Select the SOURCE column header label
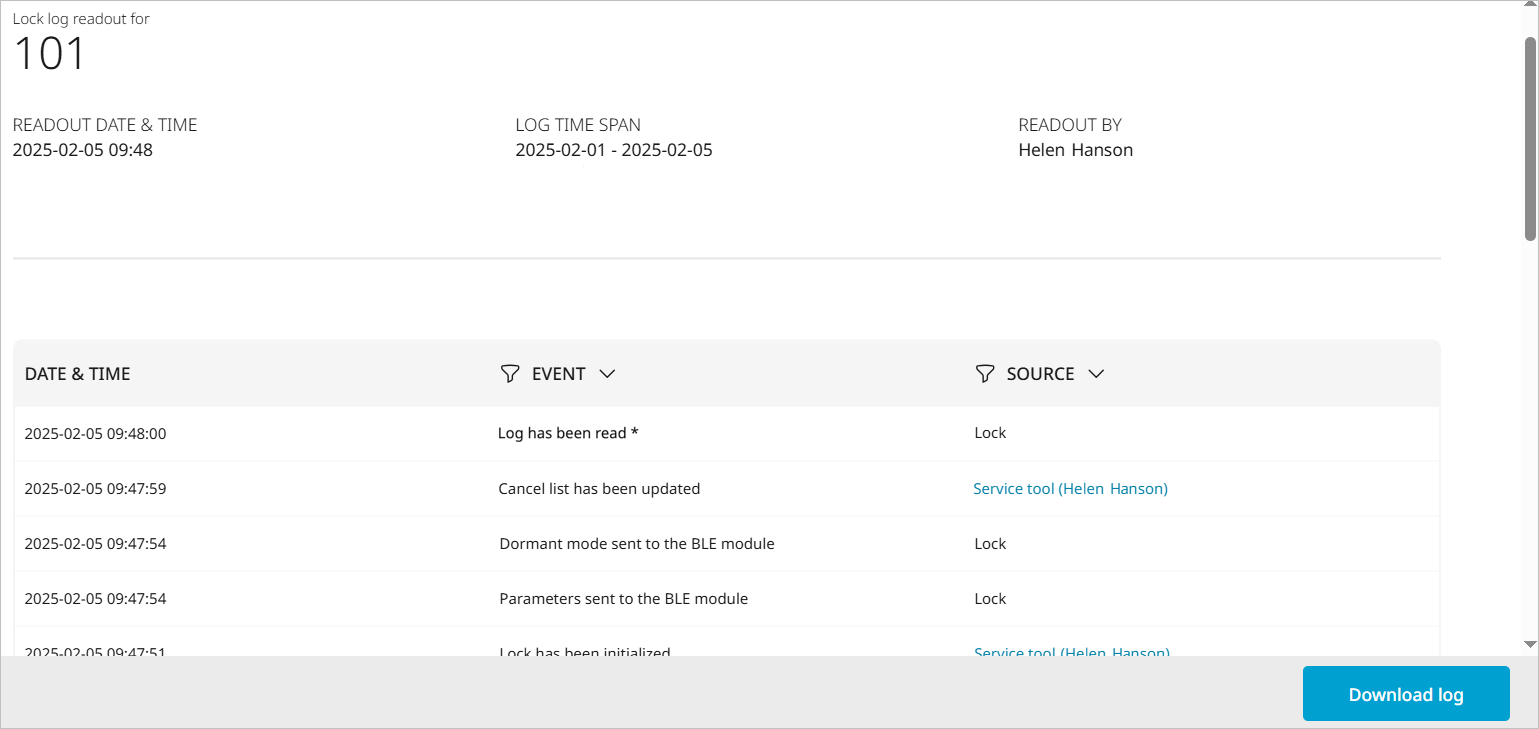 (1040, 374)
